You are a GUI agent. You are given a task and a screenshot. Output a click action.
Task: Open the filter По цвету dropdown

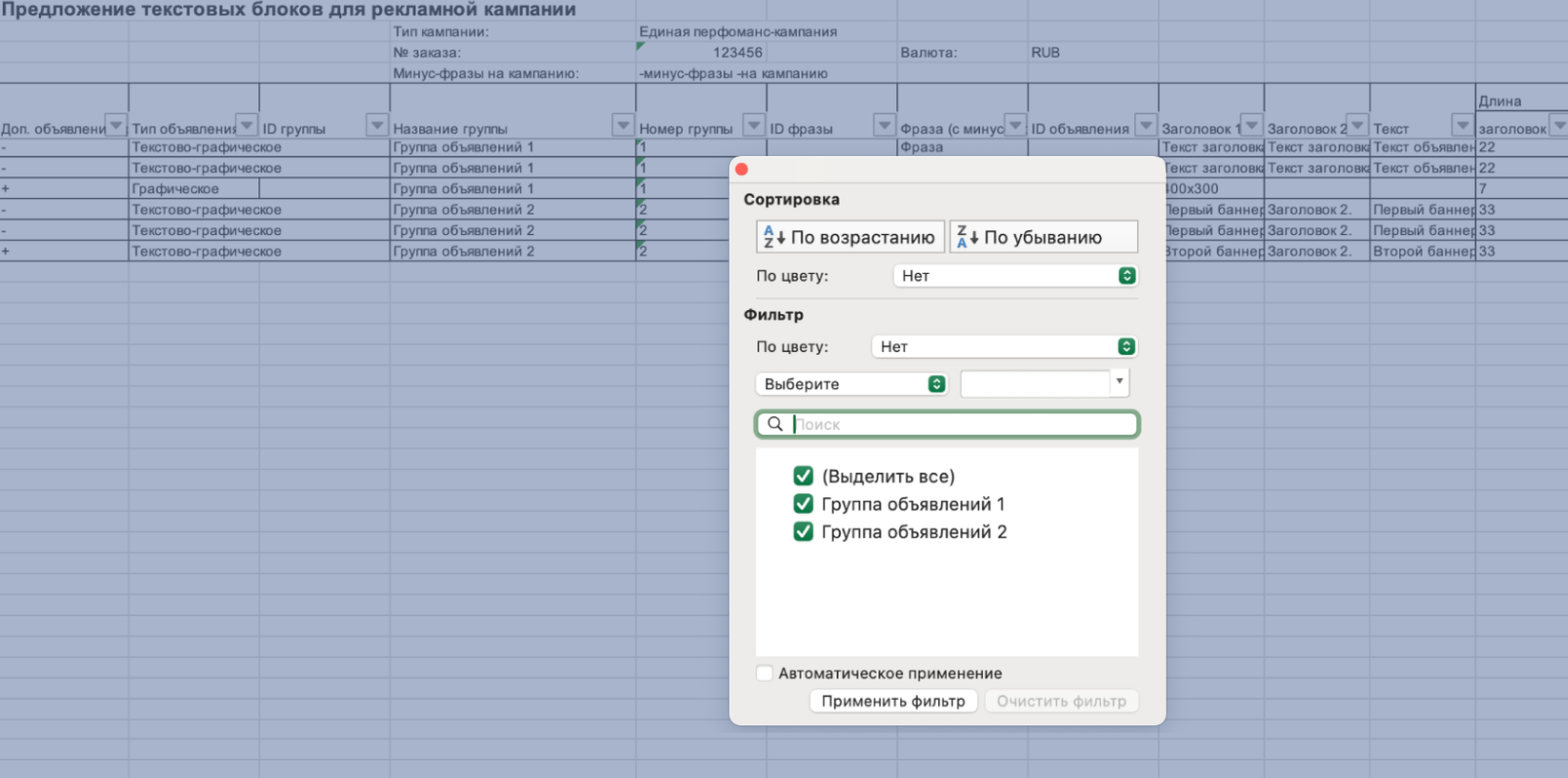point(1004,347)
